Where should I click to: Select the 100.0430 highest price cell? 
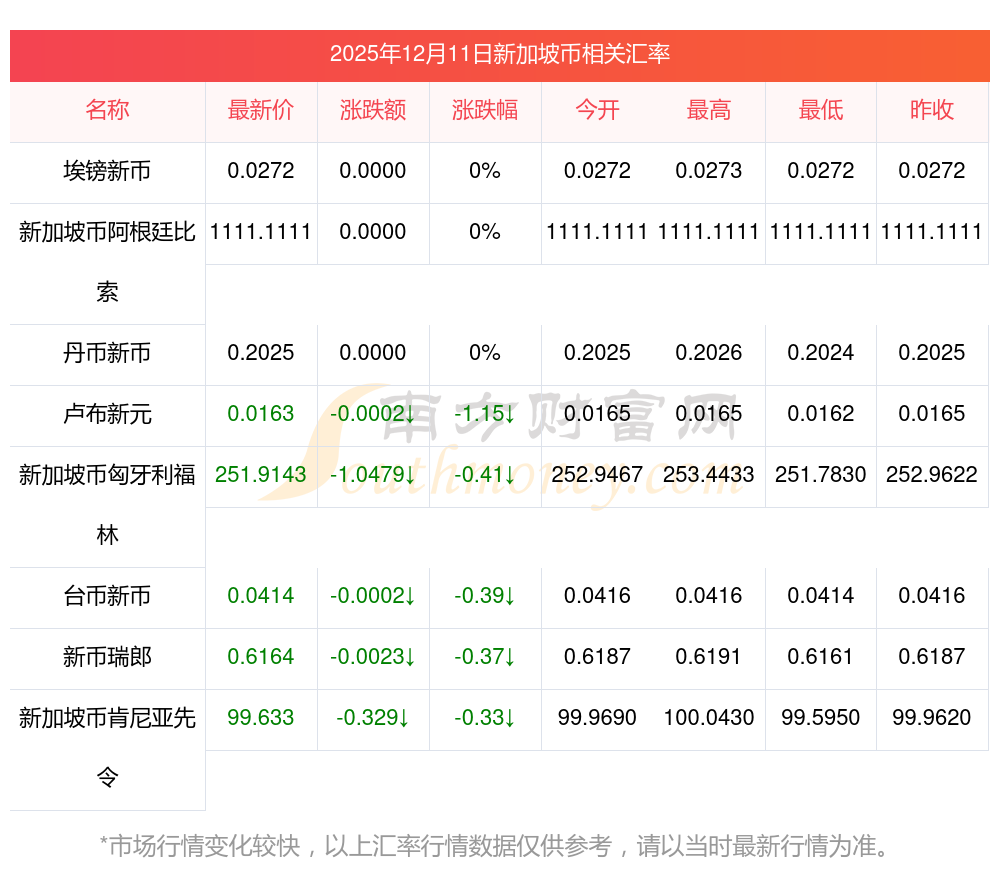pos(709,718)
